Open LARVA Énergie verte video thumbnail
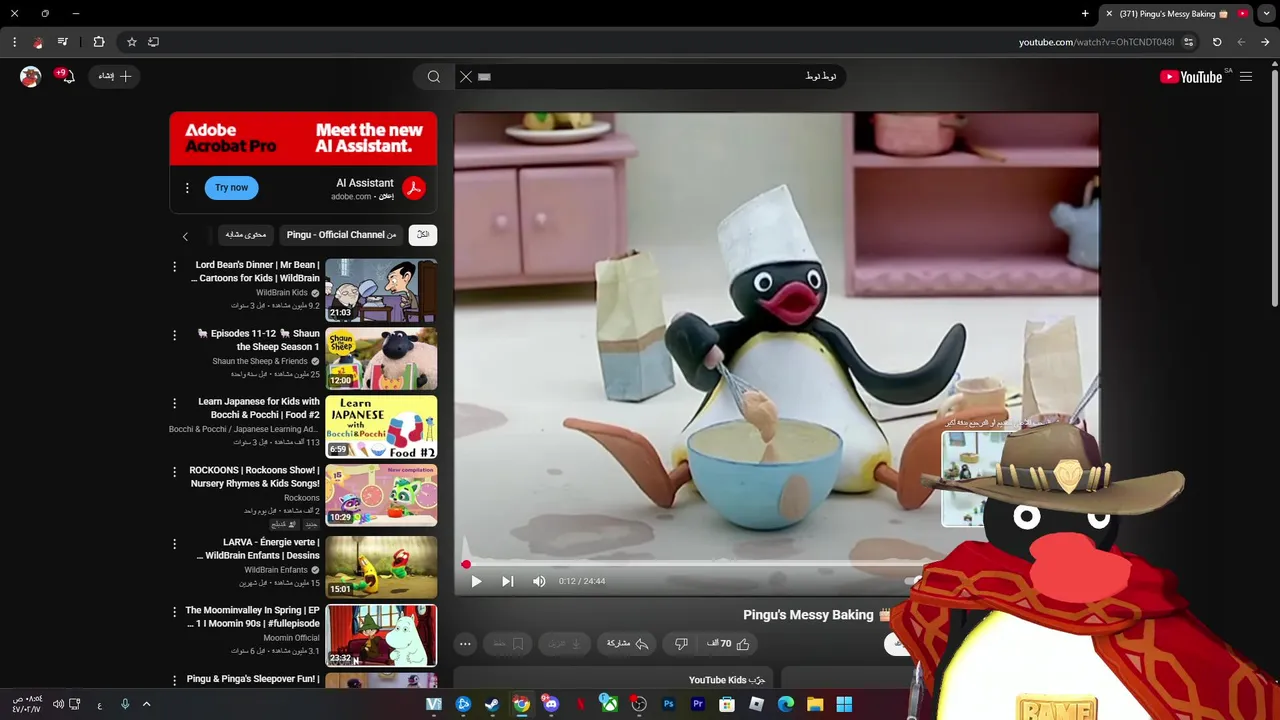The width and height of the screenshot is (1280, 720). (x=381, y=567)
